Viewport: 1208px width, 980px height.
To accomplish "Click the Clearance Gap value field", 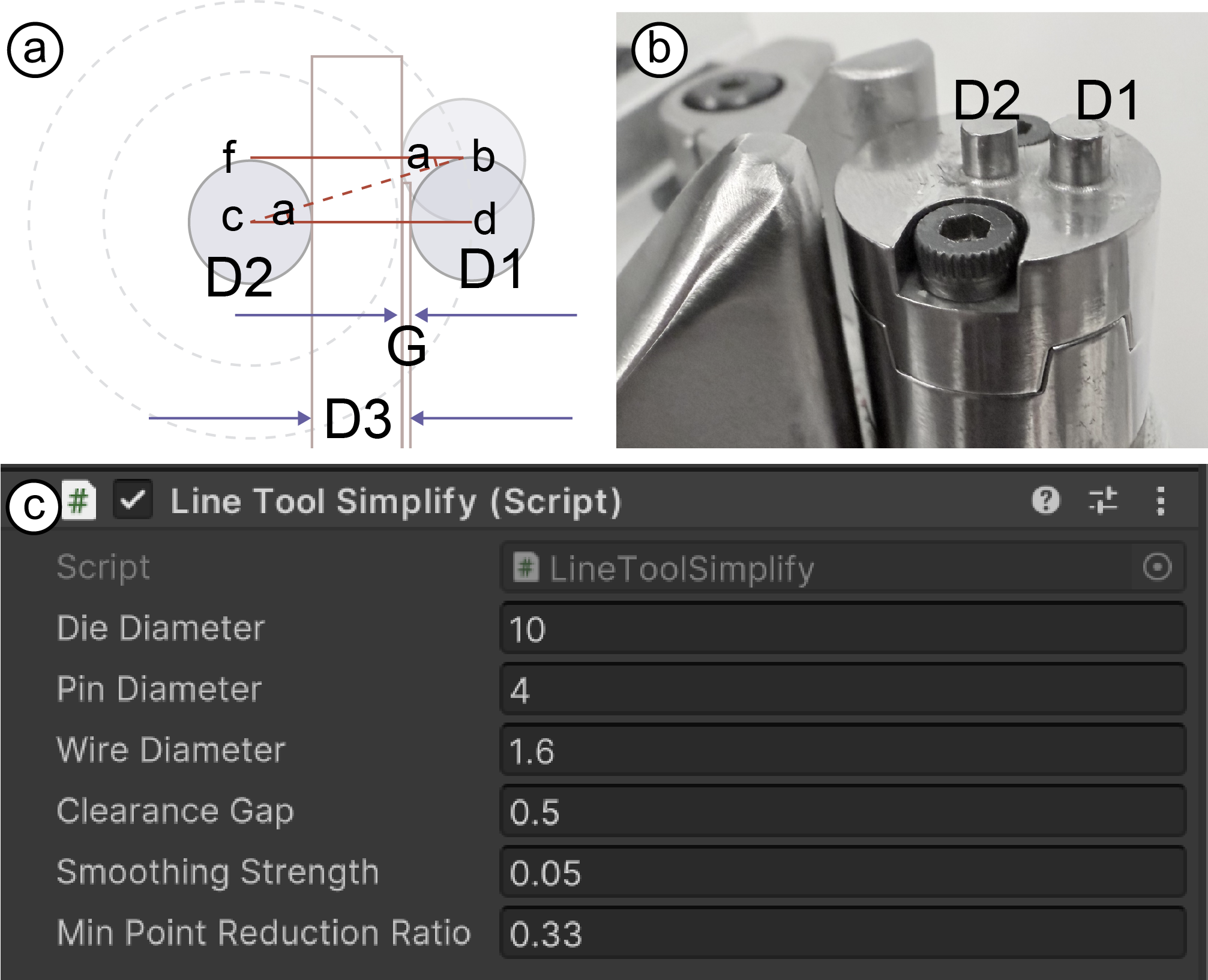I will [843, 811].
